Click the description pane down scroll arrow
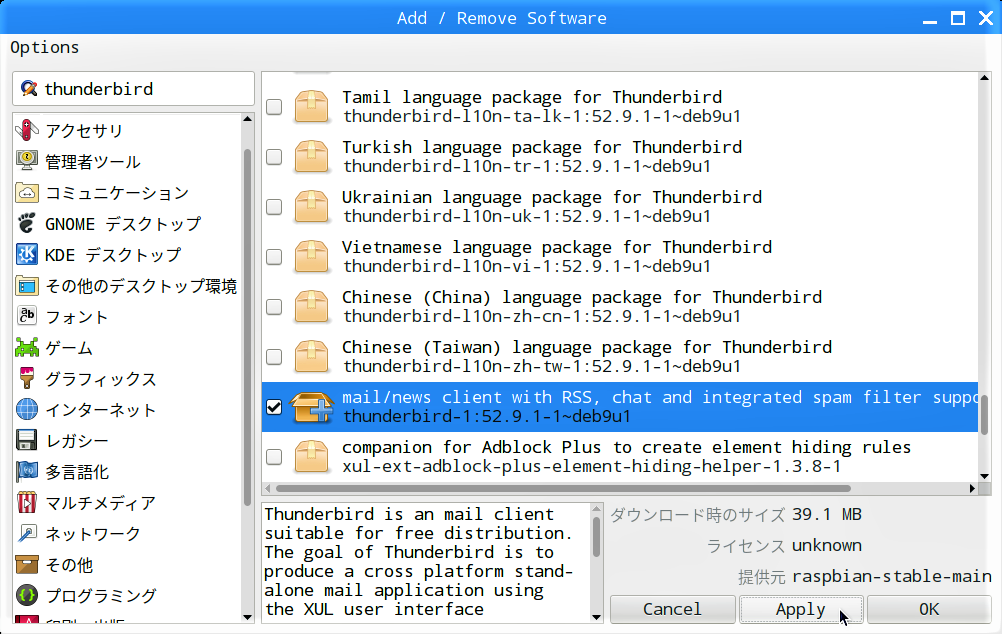The image size is (1002, 634). (x=596, y=617)
